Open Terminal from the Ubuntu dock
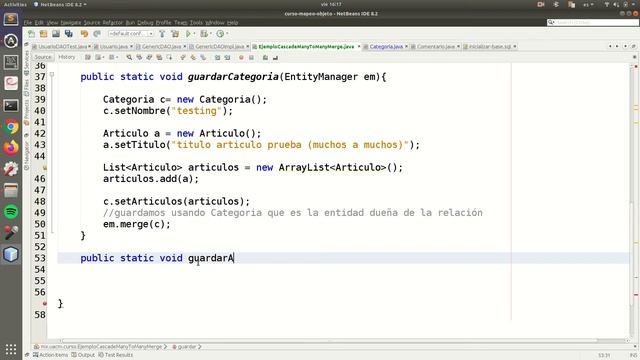The width and height of the screenshot is (640, 360). pos(11,105)
